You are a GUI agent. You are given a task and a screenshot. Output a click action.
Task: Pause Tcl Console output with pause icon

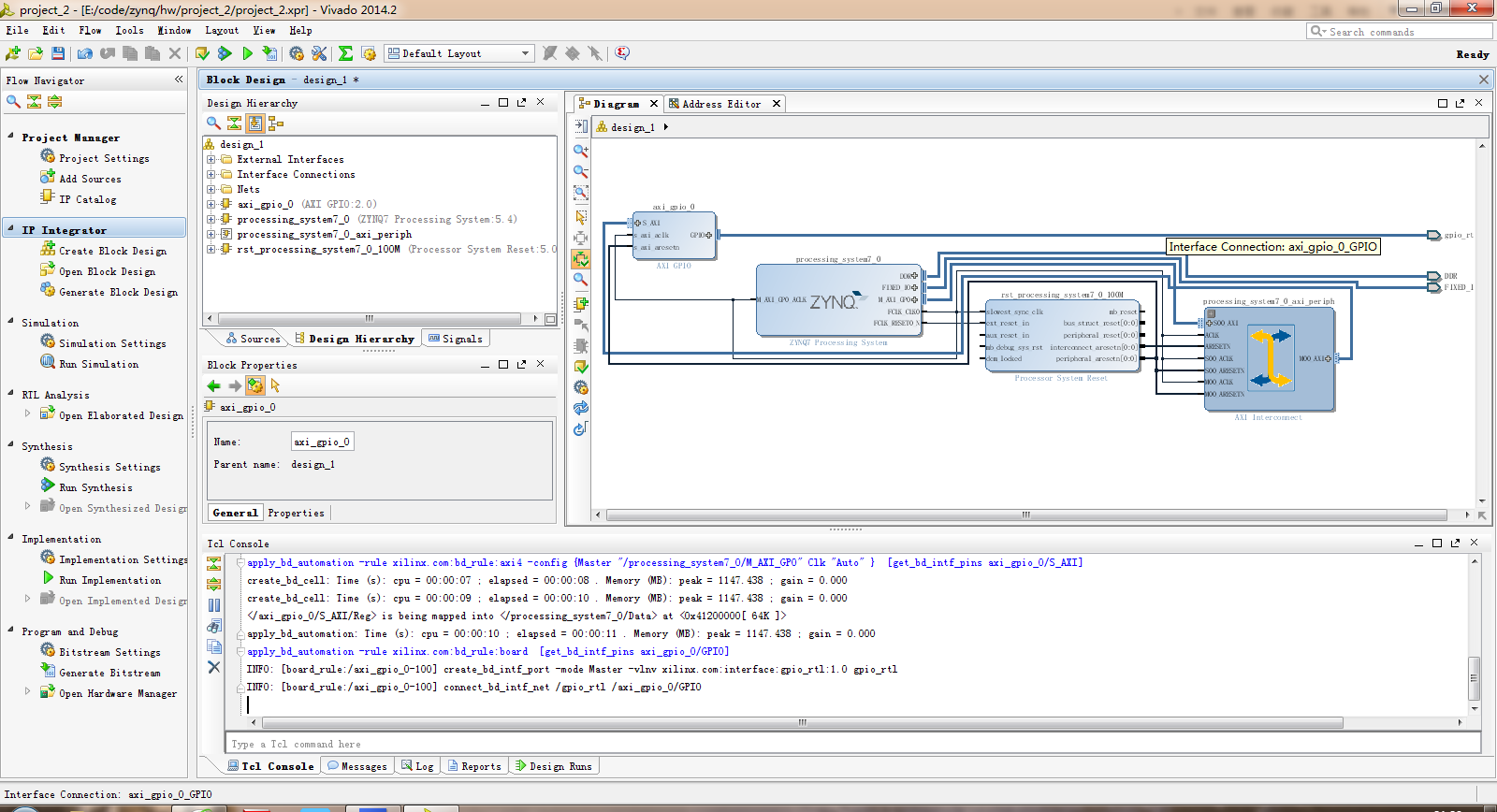click(214, 605)
